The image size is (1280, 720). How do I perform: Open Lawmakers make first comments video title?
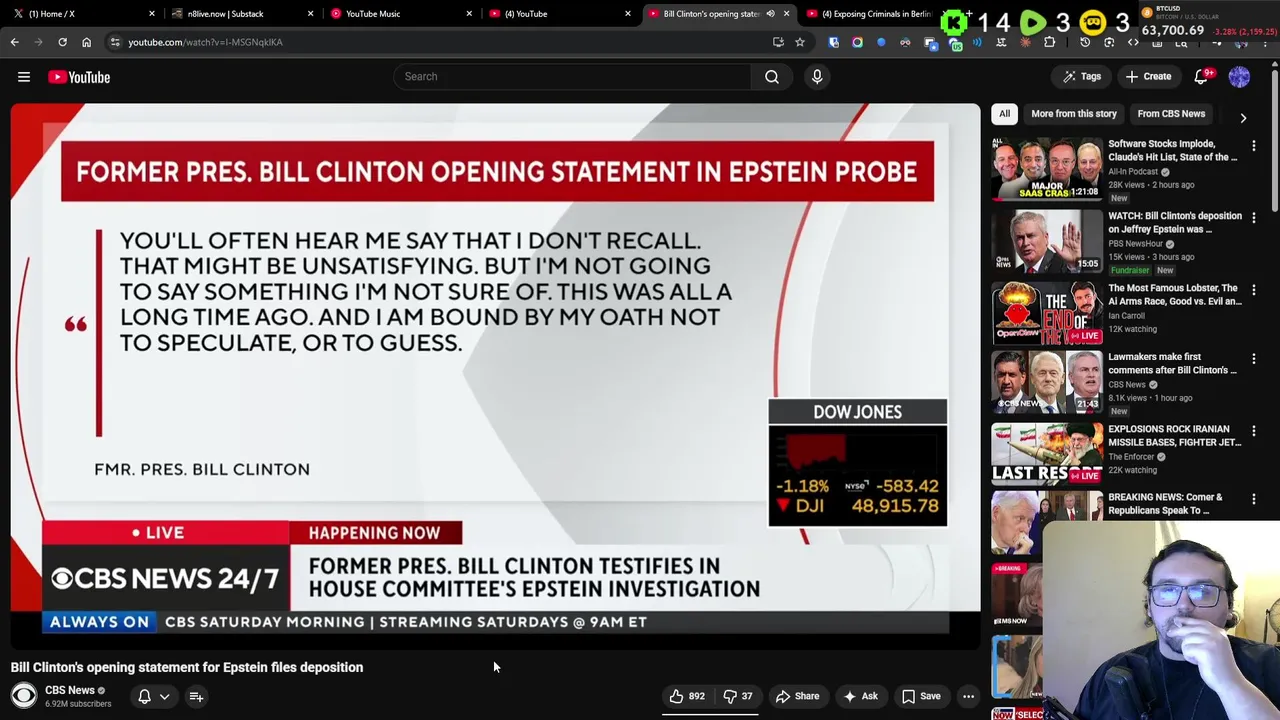tap(1172, 363)
